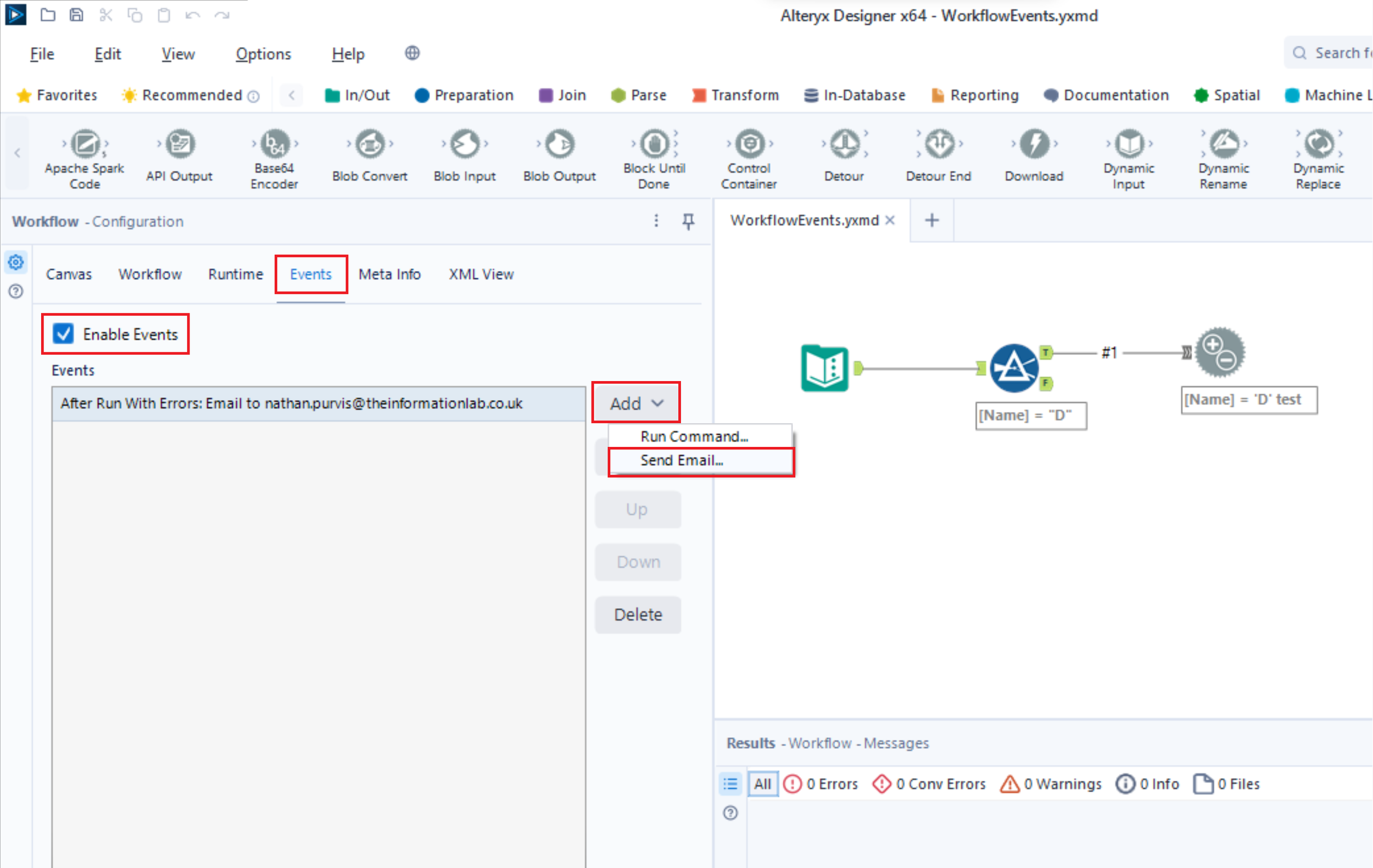Viewport: 1373px width, 868px height.
Task: Open the Add dropdown
Action: point(637,402)
